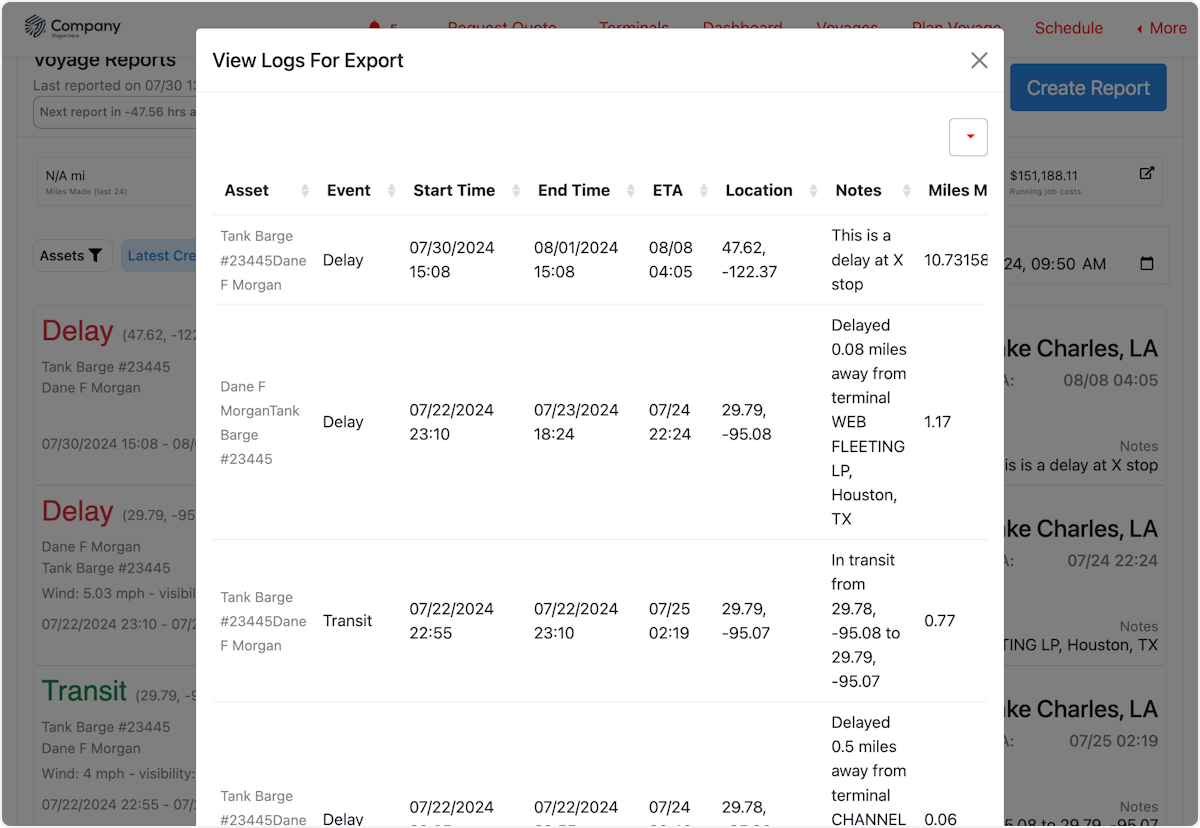Expand the More menu in the navbar
The image size is (1200, 828).
(1160, 28)
